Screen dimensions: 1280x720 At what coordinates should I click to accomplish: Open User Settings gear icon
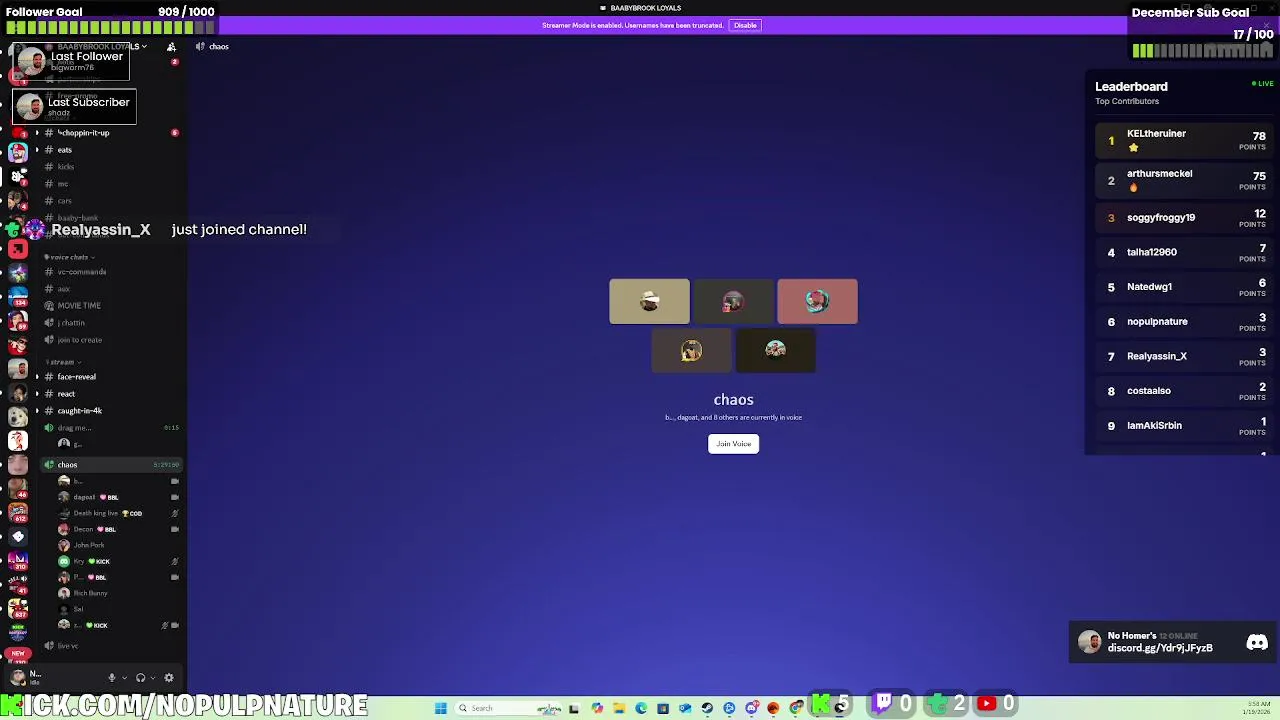(x=169, y=678)
